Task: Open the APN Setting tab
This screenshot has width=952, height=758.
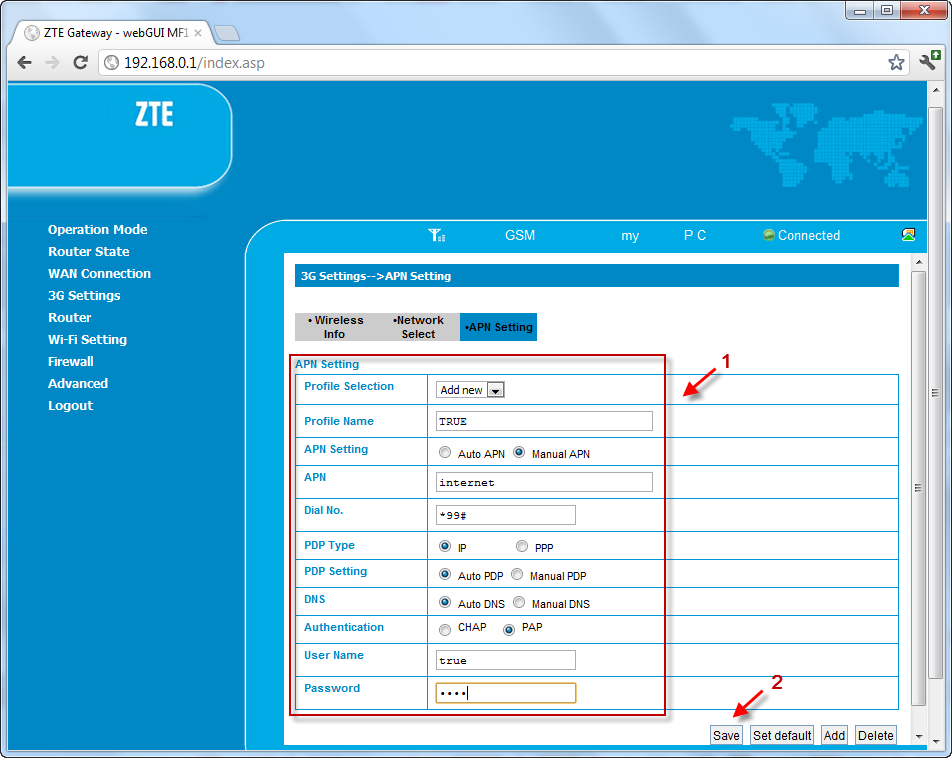Action: tap(498, 327)
